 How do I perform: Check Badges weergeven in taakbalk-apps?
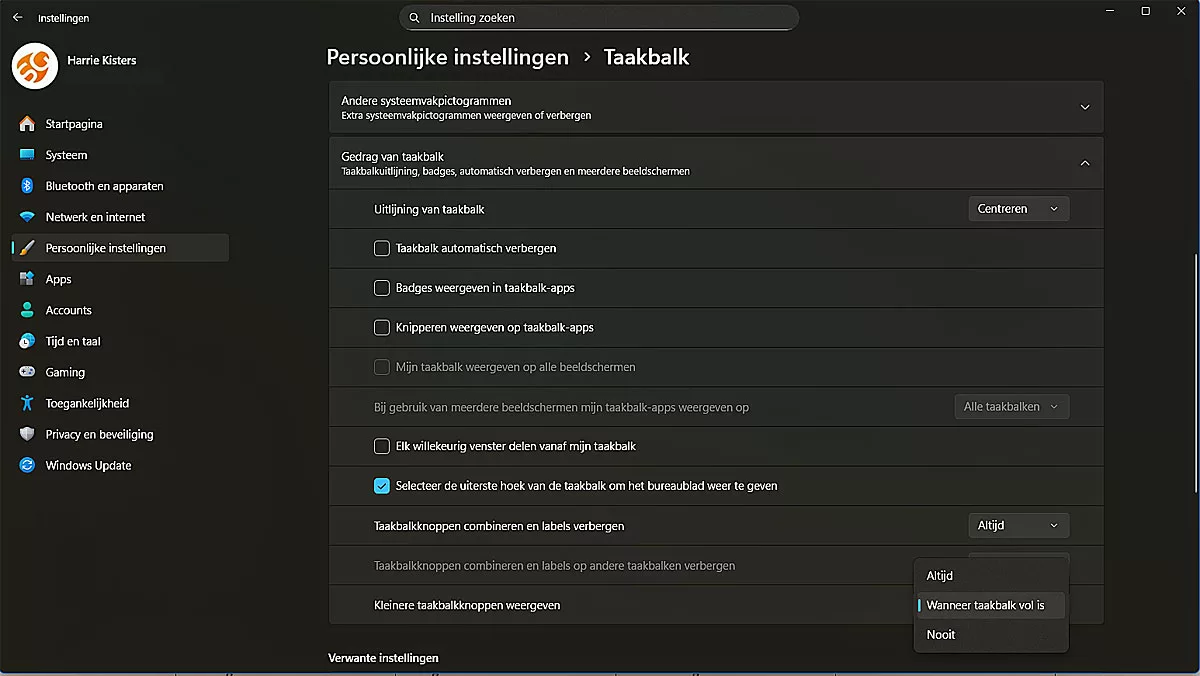click(381, 287)
